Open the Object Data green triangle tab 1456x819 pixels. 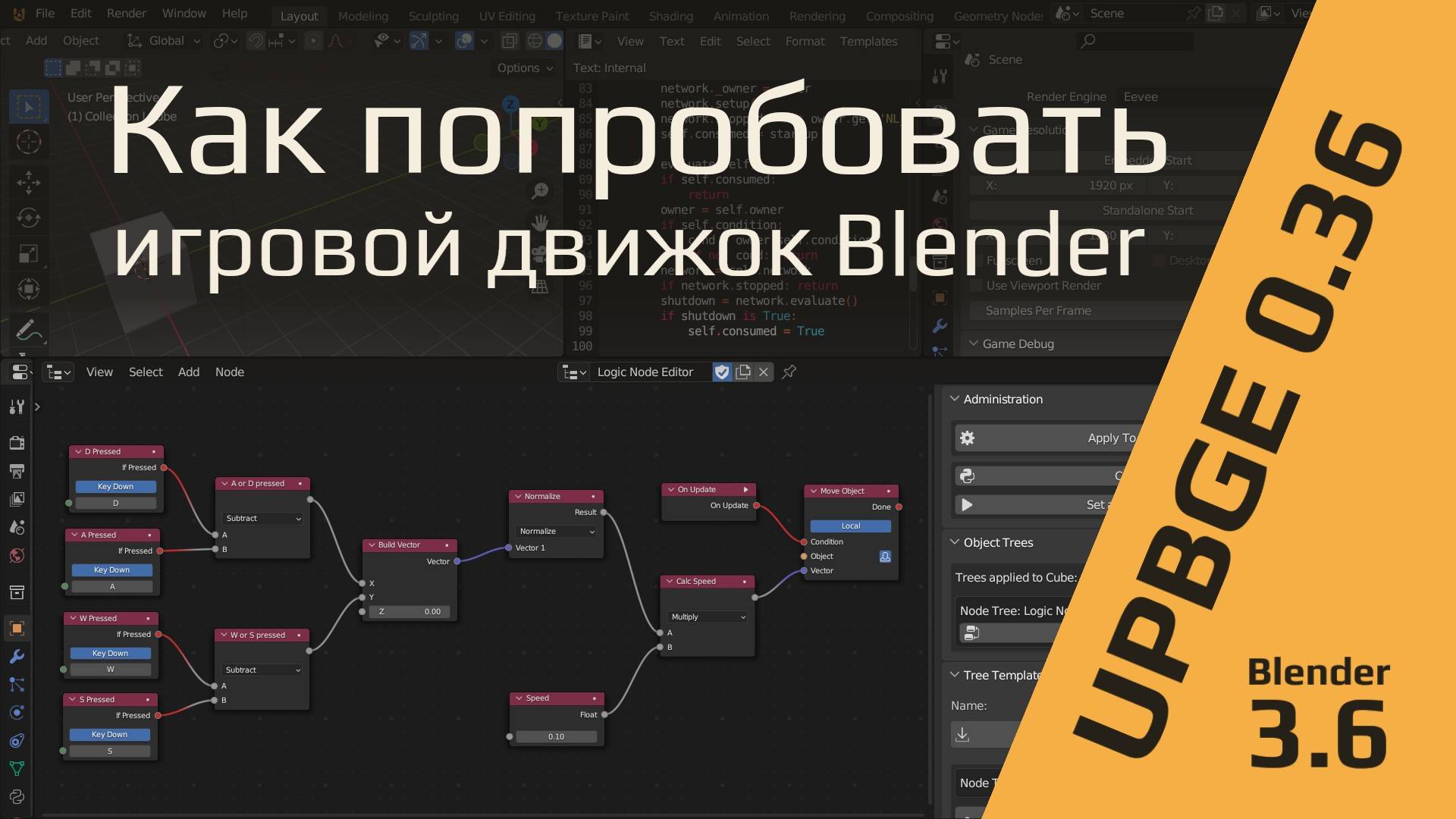coord(17,768)
